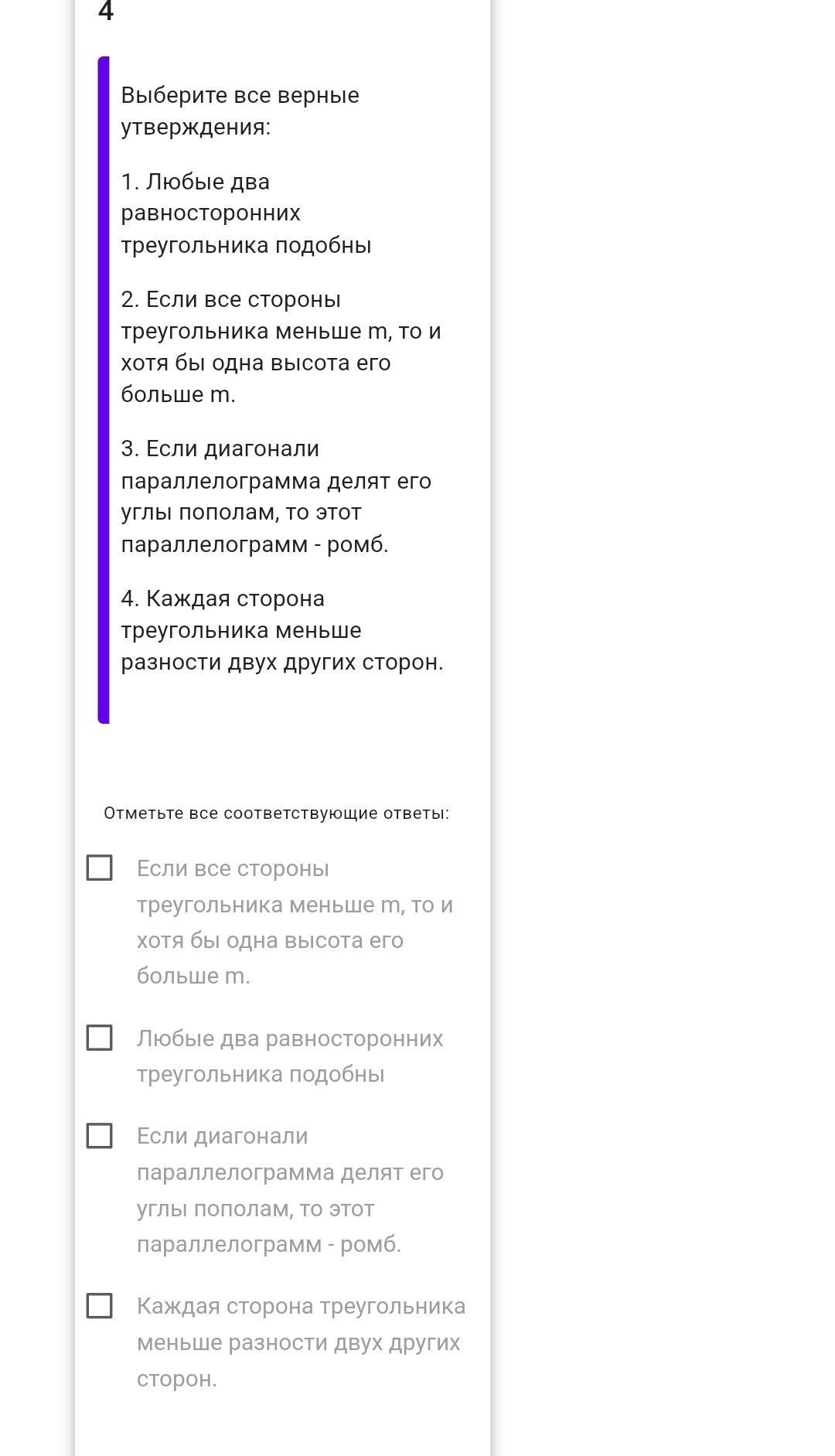Screen dimensions: 835x1456
Task: Click answer label 'Если диагонали параллелограмма делят его углы'
Action: 289,1190
